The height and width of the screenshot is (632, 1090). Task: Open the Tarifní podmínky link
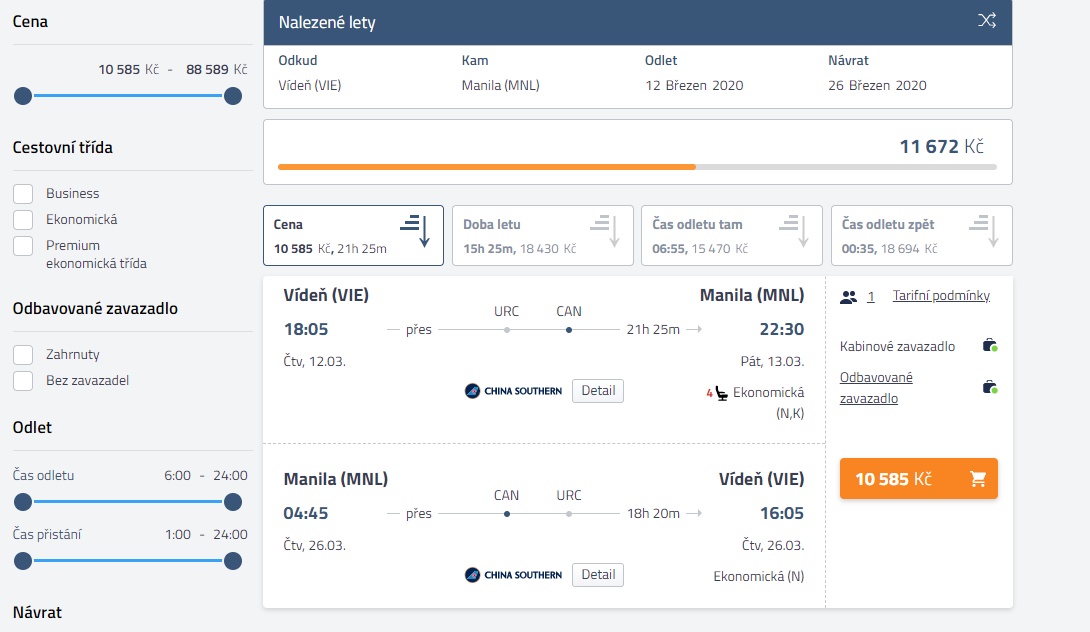pyautogui.click(x=941, y=295)
